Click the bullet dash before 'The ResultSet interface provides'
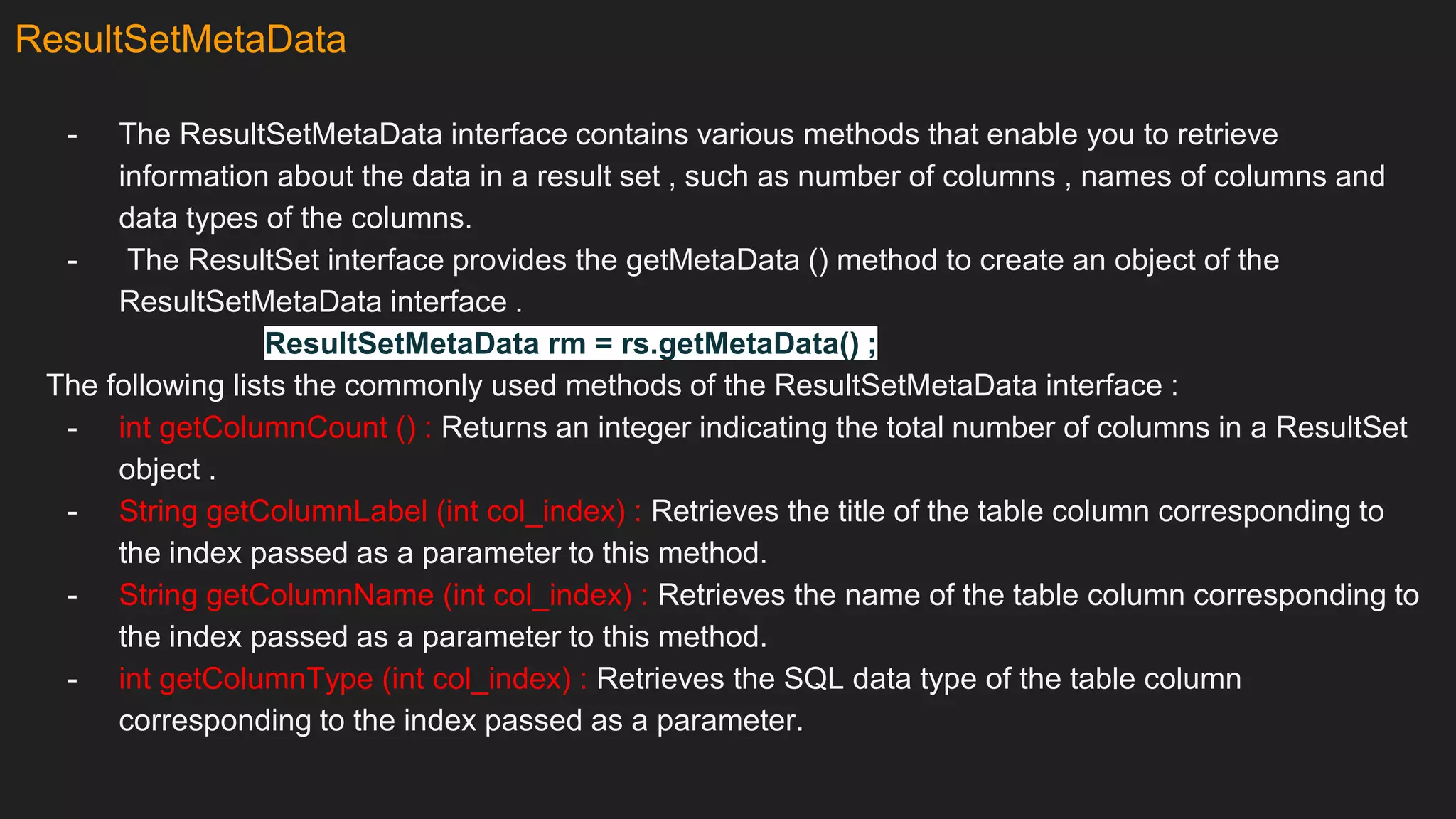The height and width of the screenshot is (819, 1456). (x=72, y=261)
